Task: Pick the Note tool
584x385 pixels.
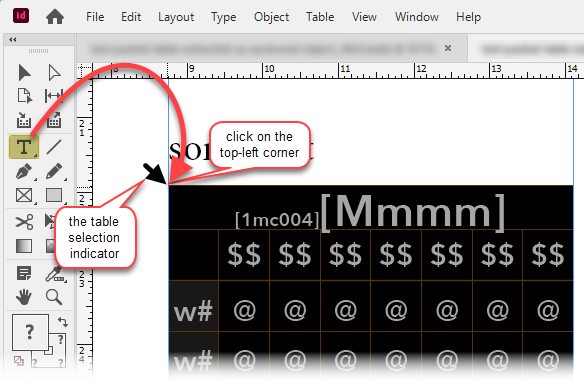Action: click(x=24, y=274)
